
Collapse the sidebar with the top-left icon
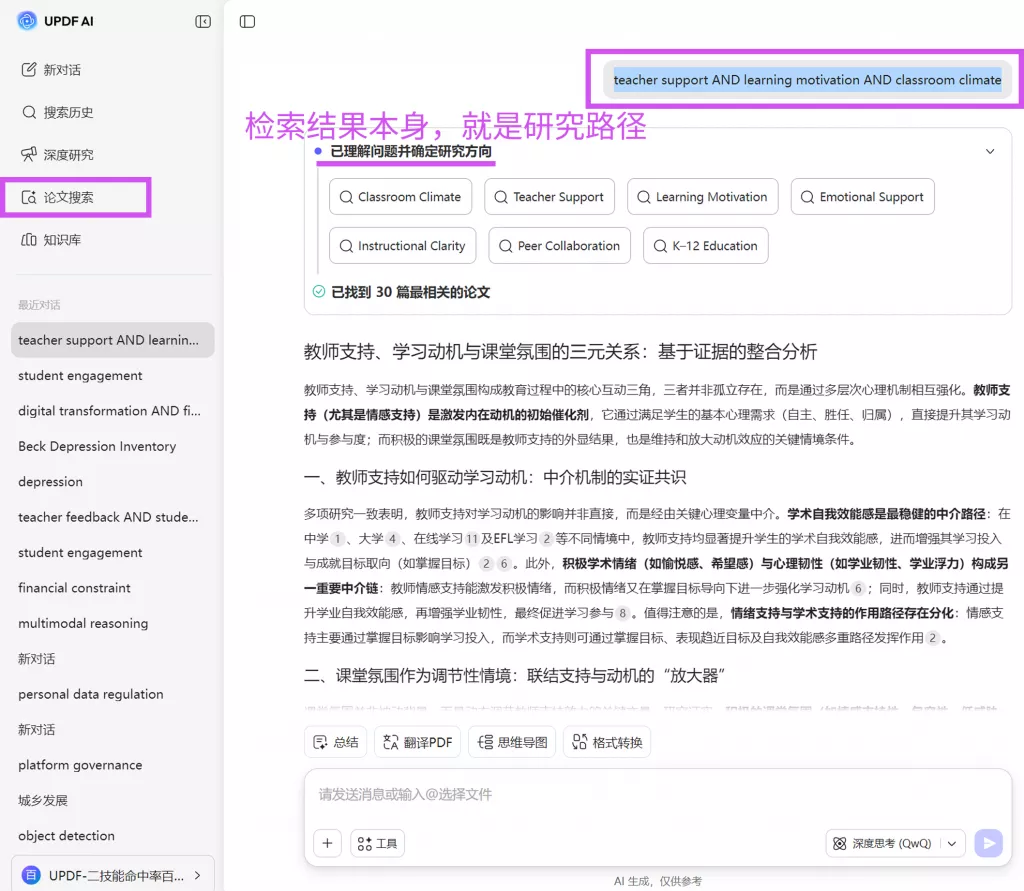click(203, 20)
